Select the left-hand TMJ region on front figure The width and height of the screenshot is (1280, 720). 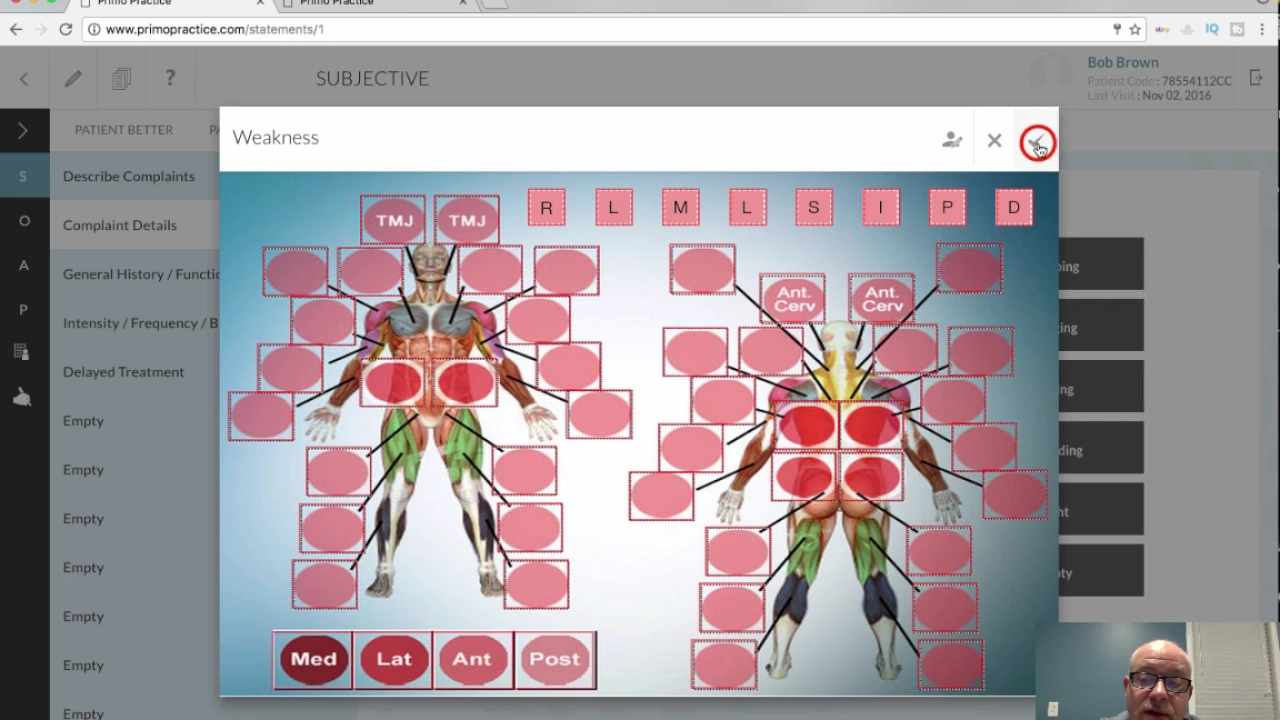(x=393, y=220)
